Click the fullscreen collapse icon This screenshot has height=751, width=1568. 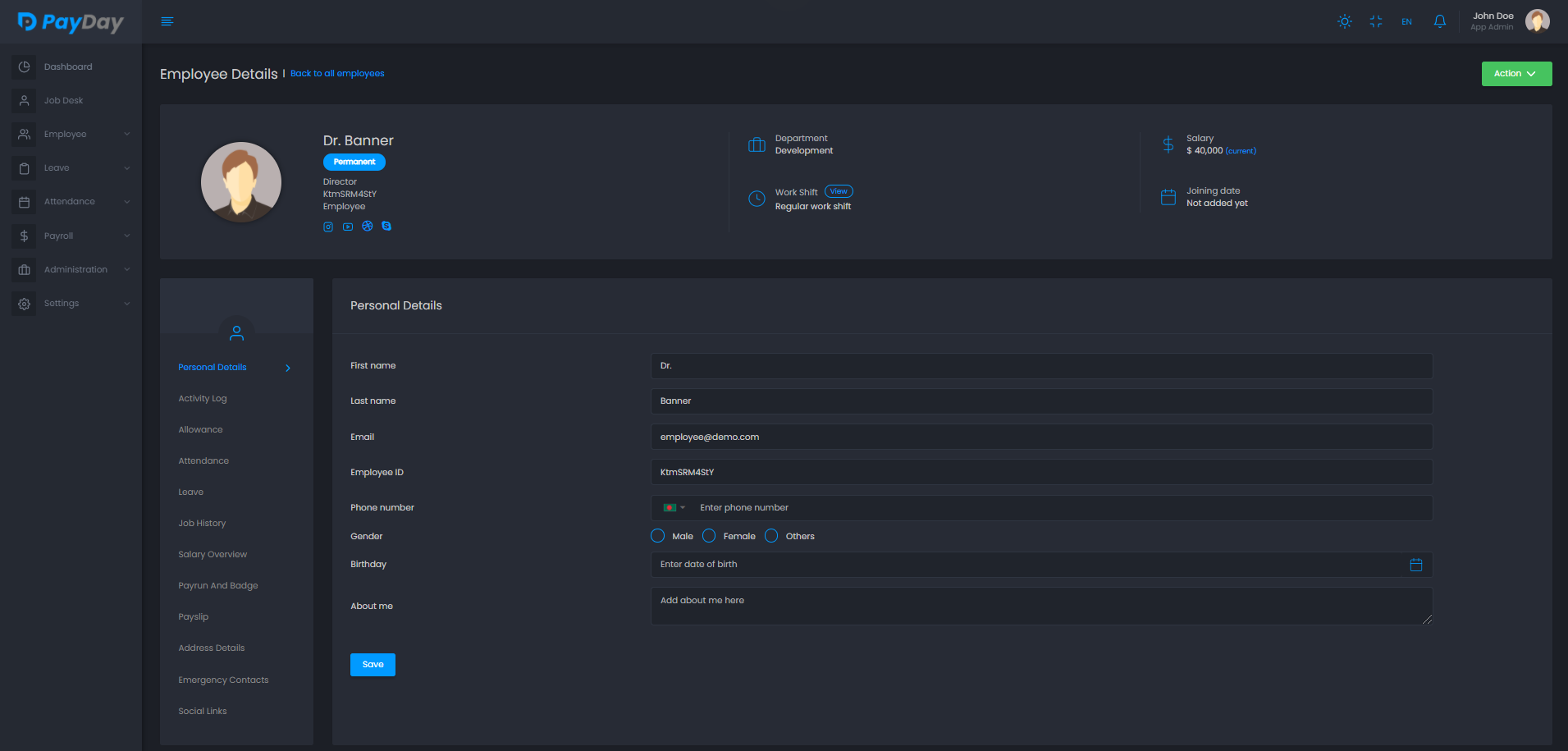pyautogui.click(x=1375, y=21)
